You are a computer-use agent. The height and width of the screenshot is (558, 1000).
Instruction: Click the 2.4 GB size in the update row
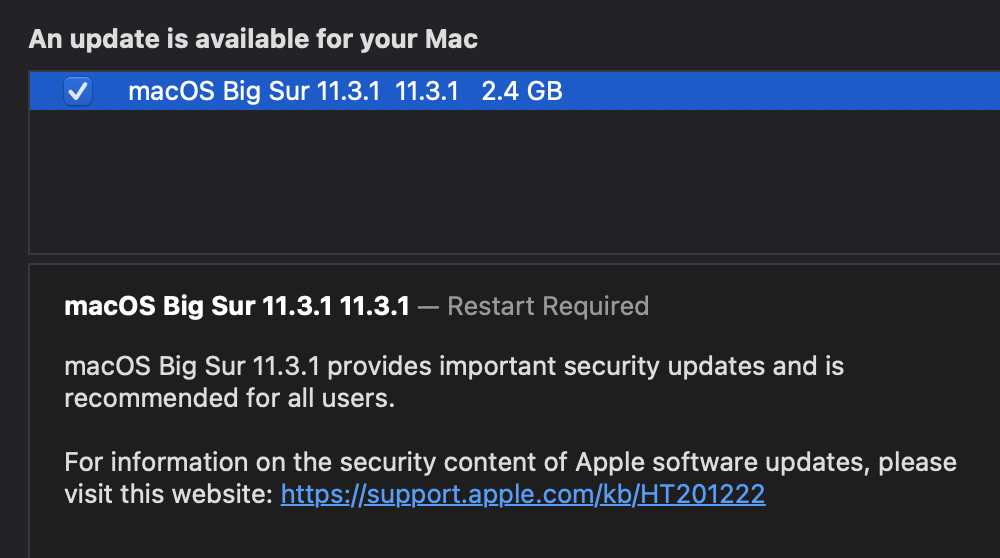(x=521, y=92)
